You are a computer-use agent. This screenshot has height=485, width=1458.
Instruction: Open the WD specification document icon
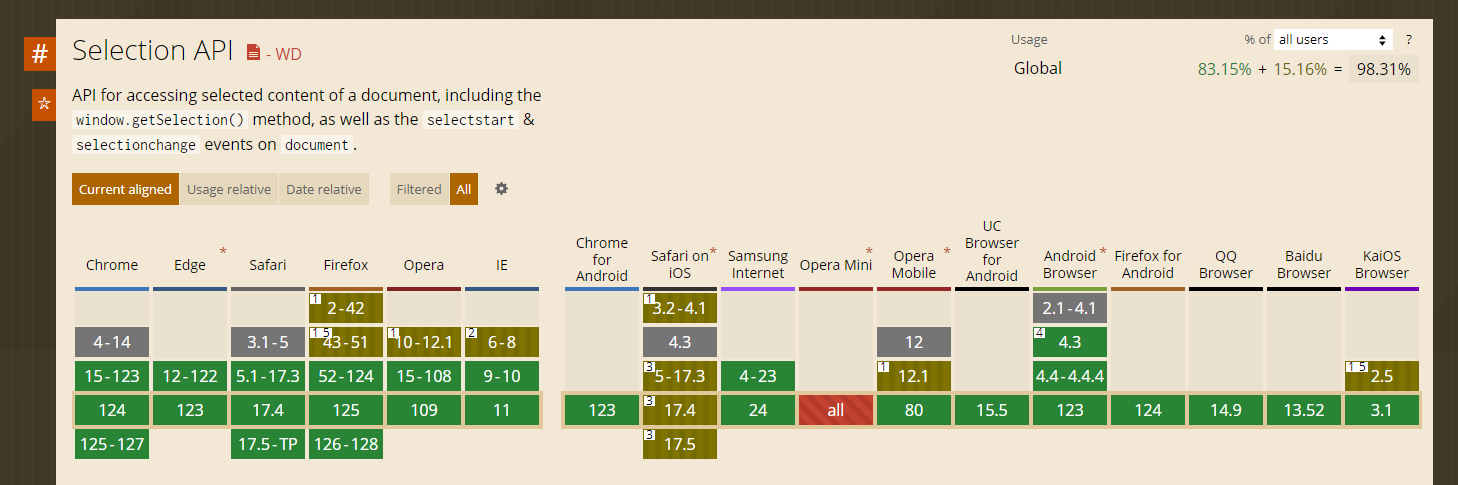pyautogui.click(x=253, y=53)
